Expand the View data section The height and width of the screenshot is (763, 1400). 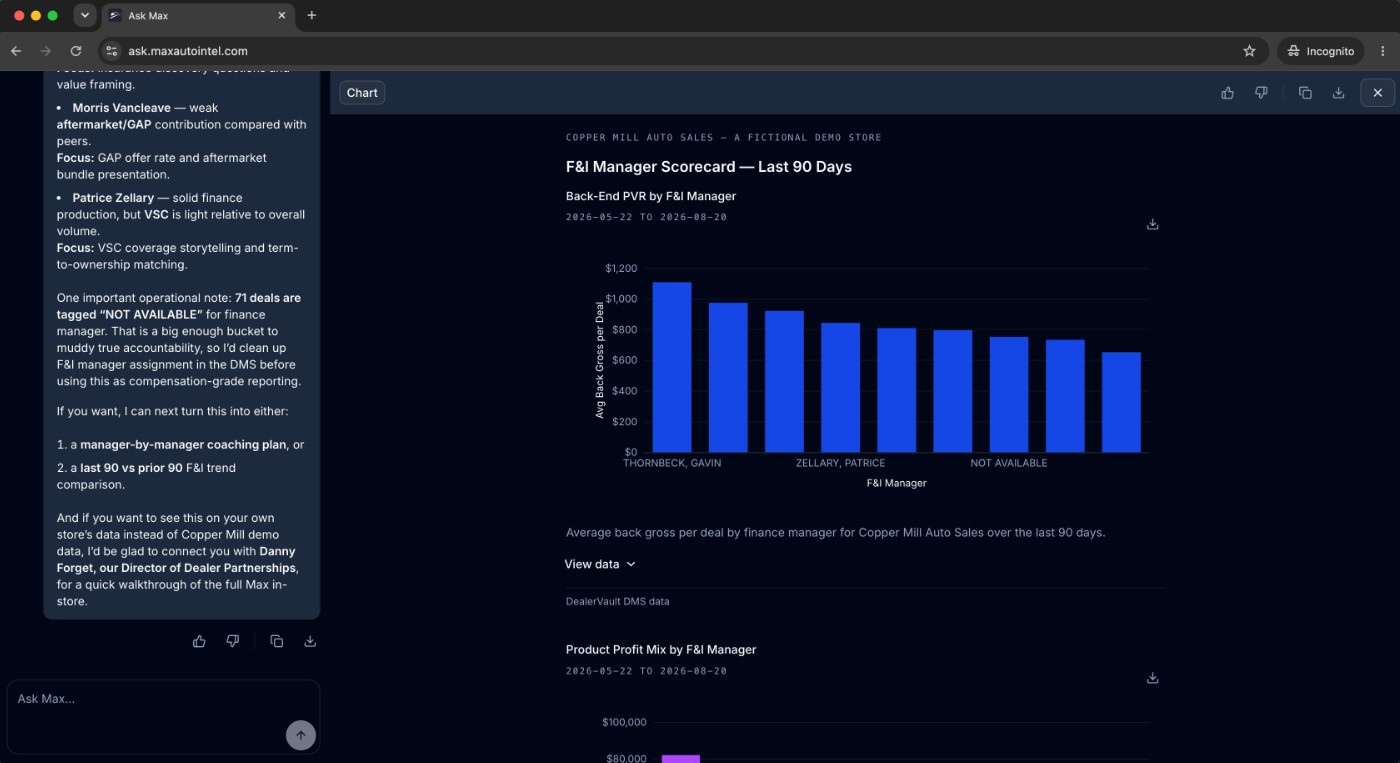(x=600, y=564)
